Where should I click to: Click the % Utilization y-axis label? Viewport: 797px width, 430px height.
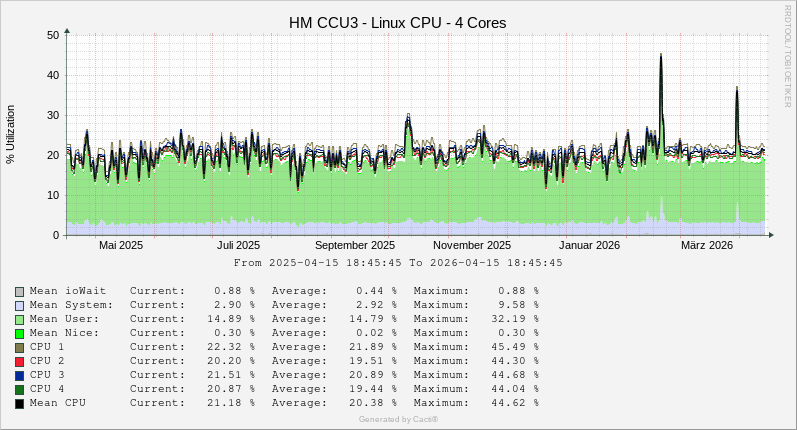click(11, 135)
